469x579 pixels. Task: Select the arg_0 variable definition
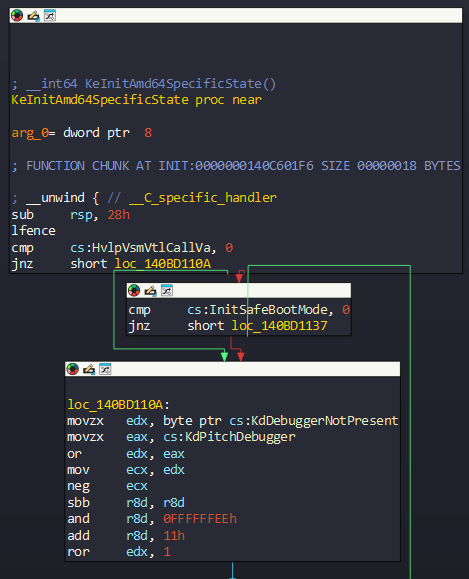click(30, 133)
